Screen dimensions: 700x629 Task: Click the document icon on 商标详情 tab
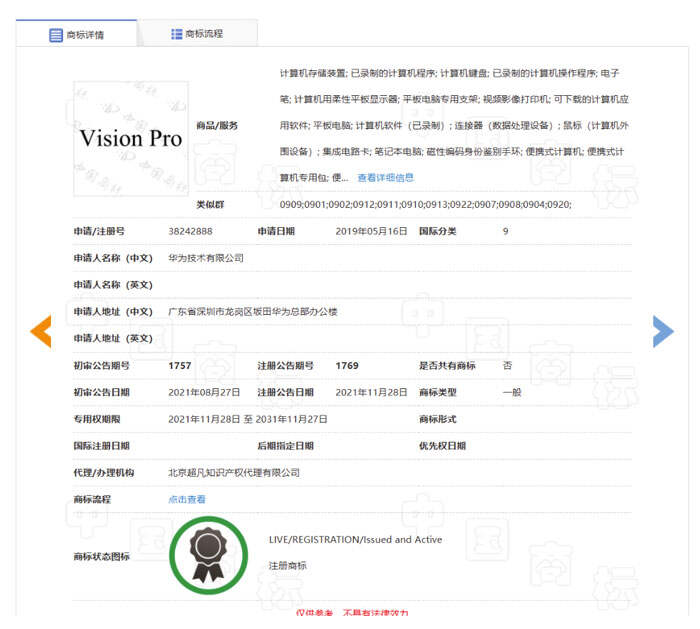click(56, 35)
